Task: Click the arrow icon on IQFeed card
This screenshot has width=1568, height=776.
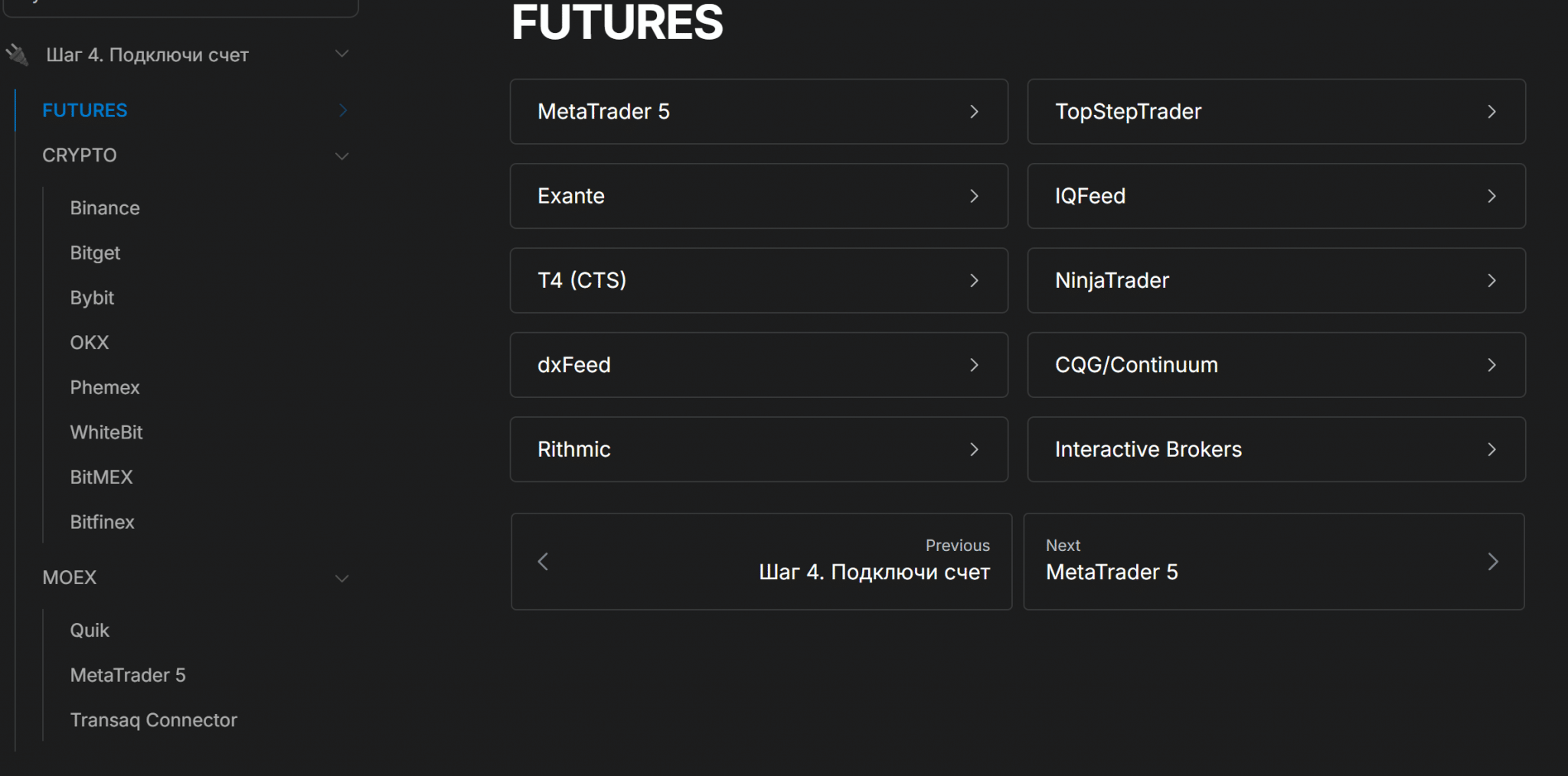Action: (x=1491, y=197)
